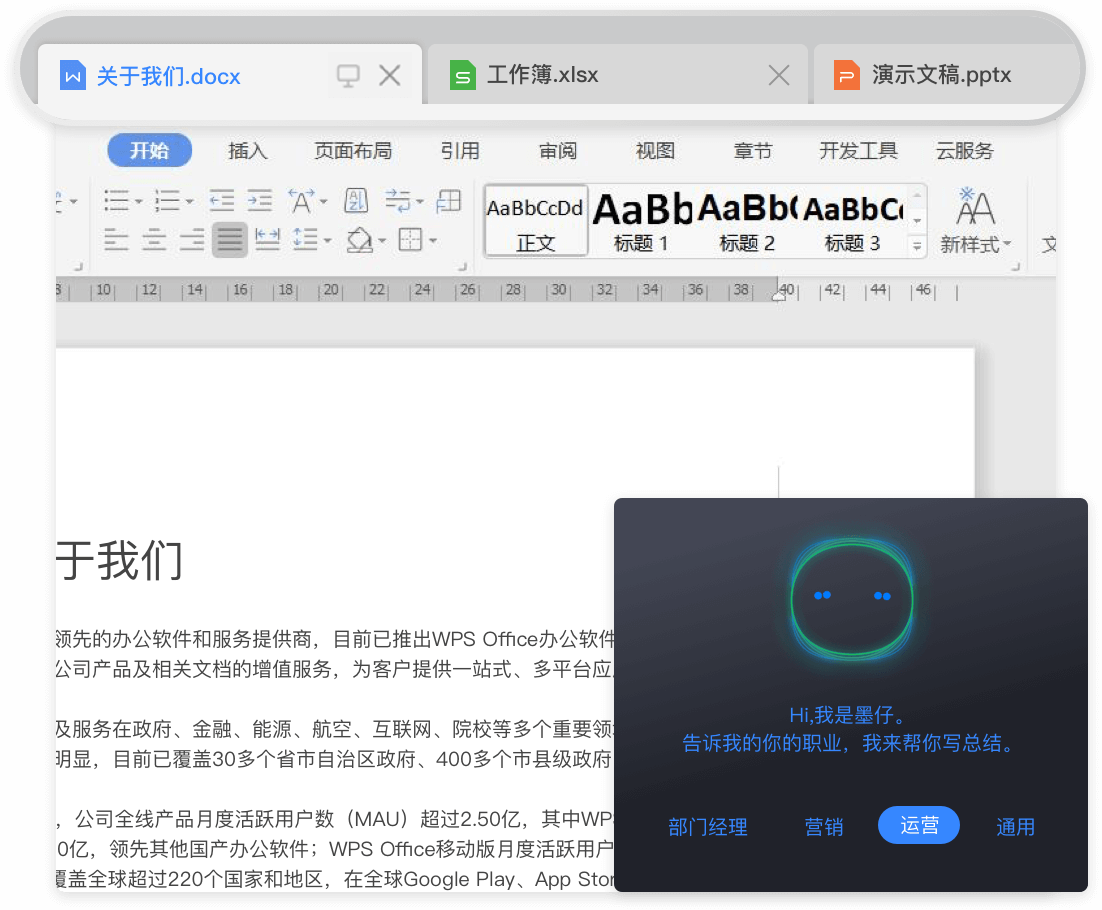Close the 关于我们.docx tab
The image size is (1102, 910).
coord(389,75)
